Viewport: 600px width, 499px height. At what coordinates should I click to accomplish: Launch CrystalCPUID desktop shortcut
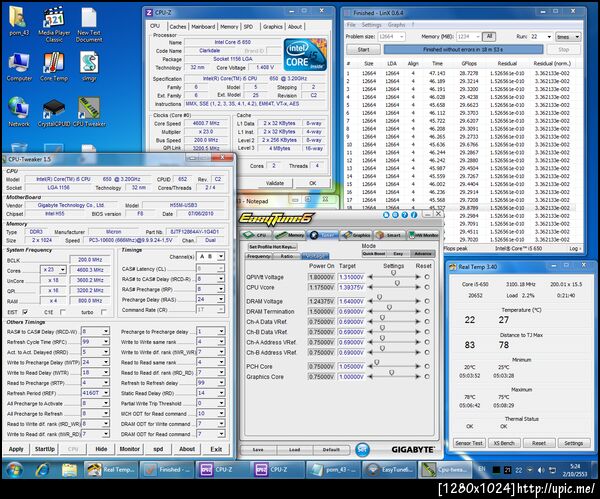54,113
